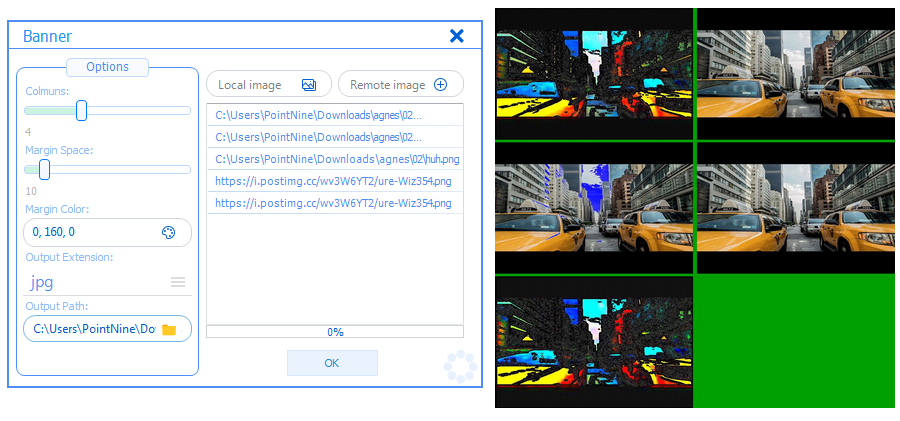Click the Banner title text
The height and width of the screenshot is (421, 900).
click(48, 36)
